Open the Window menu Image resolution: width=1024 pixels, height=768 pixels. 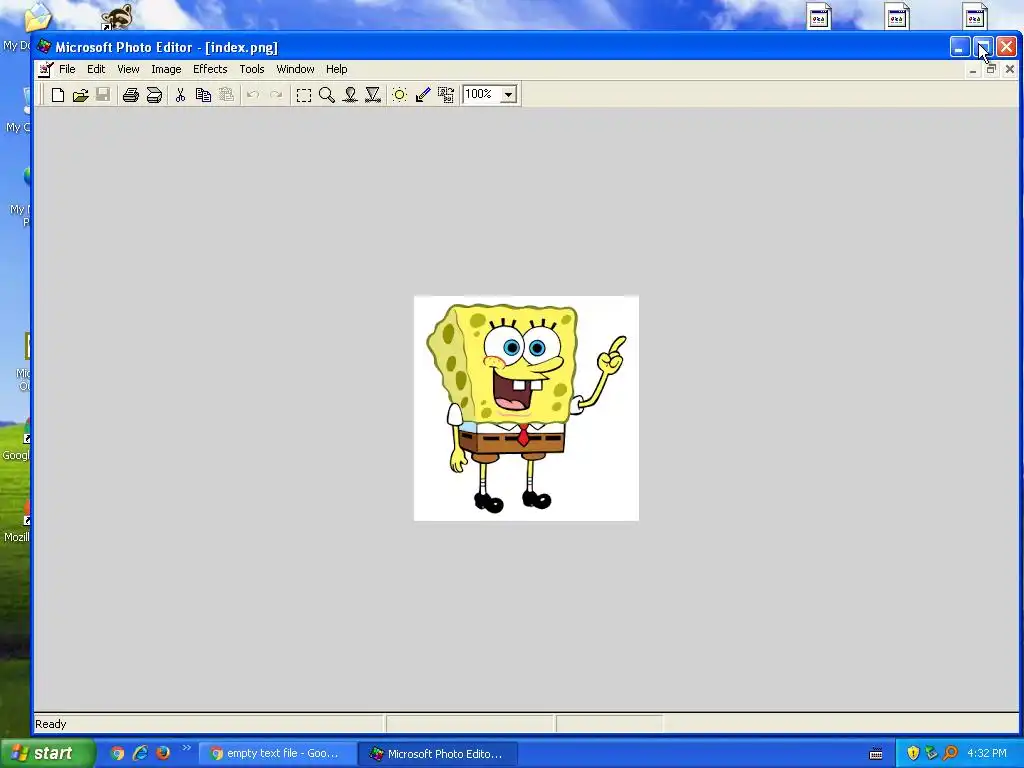click(295, 69)
